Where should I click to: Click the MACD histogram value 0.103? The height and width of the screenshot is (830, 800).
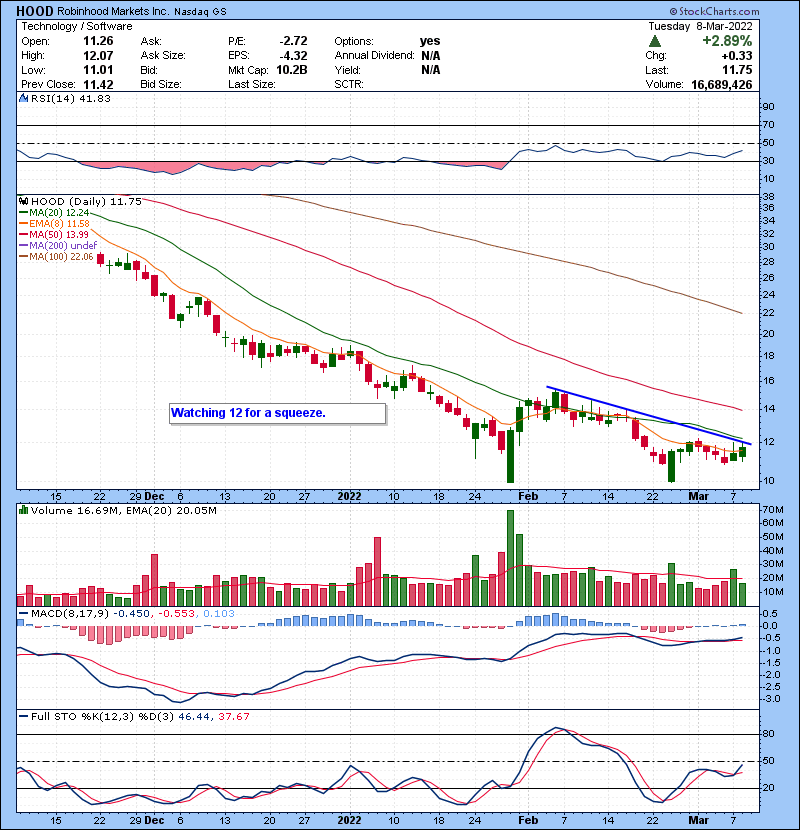[x=219, y=614]
